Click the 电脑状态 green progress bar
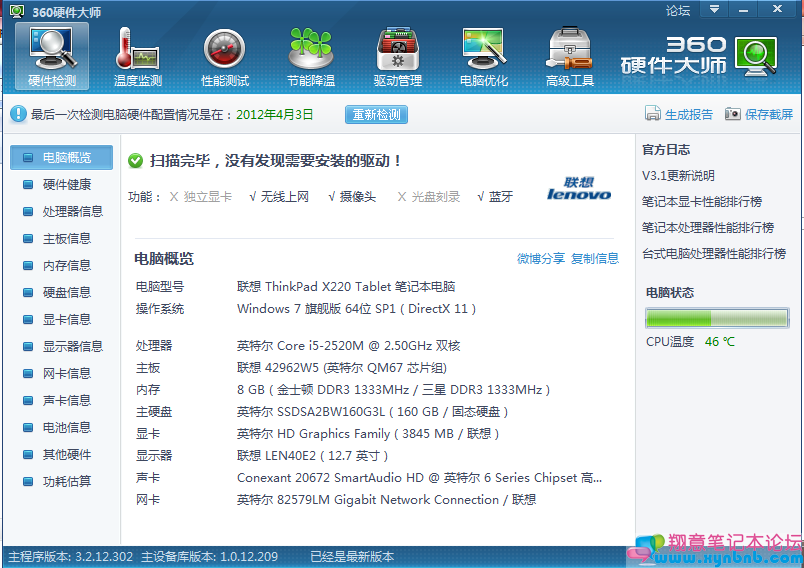The image size is (804, 568). pyautogui.click(x=717, y=318)
